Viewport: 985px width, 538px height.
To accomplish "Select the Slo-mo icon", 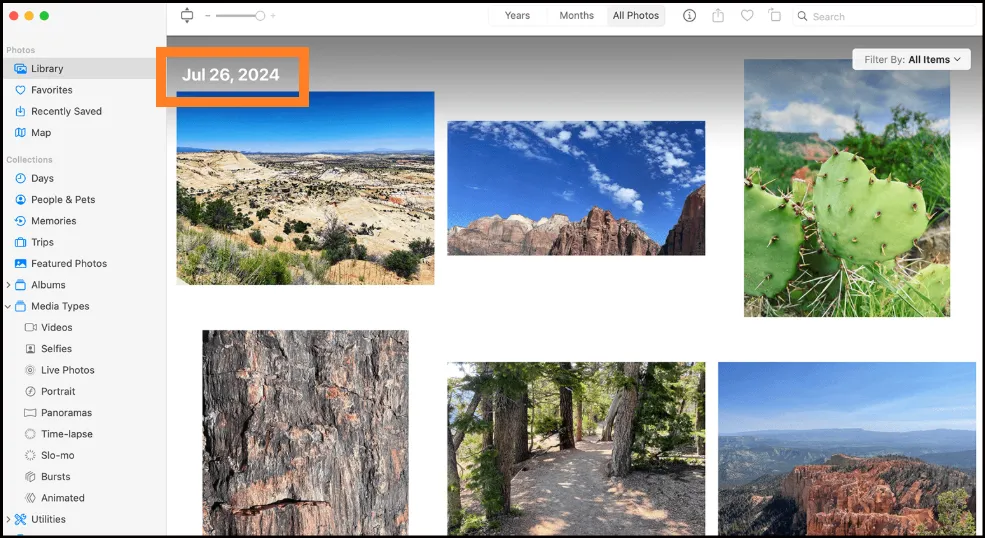I will 30,456.
